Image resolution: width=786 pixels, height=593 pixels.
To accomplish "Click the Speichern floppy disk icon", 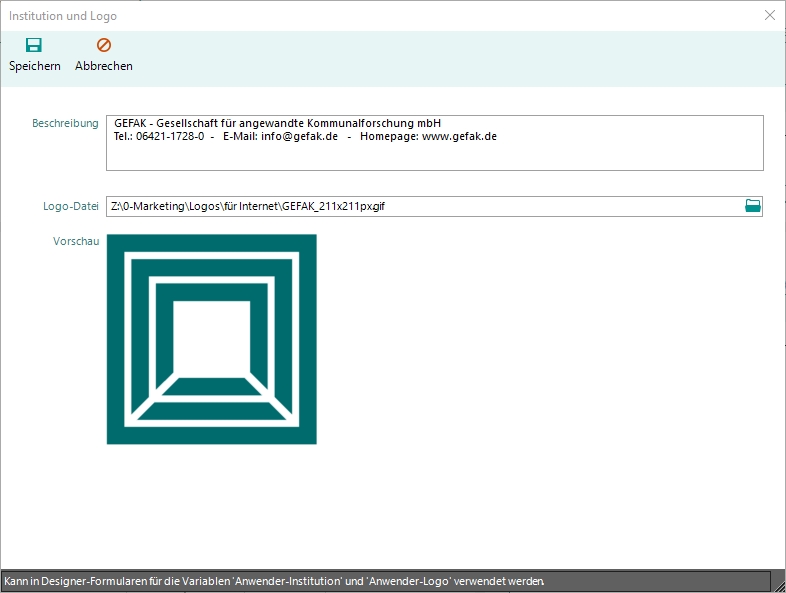I will tap(34, 45).
